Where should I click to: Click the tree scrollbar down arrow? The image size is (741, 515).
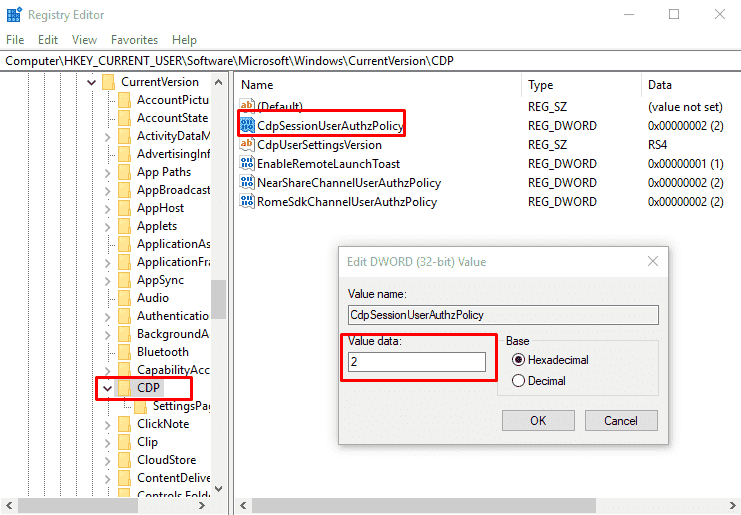(x=218, y=489)
